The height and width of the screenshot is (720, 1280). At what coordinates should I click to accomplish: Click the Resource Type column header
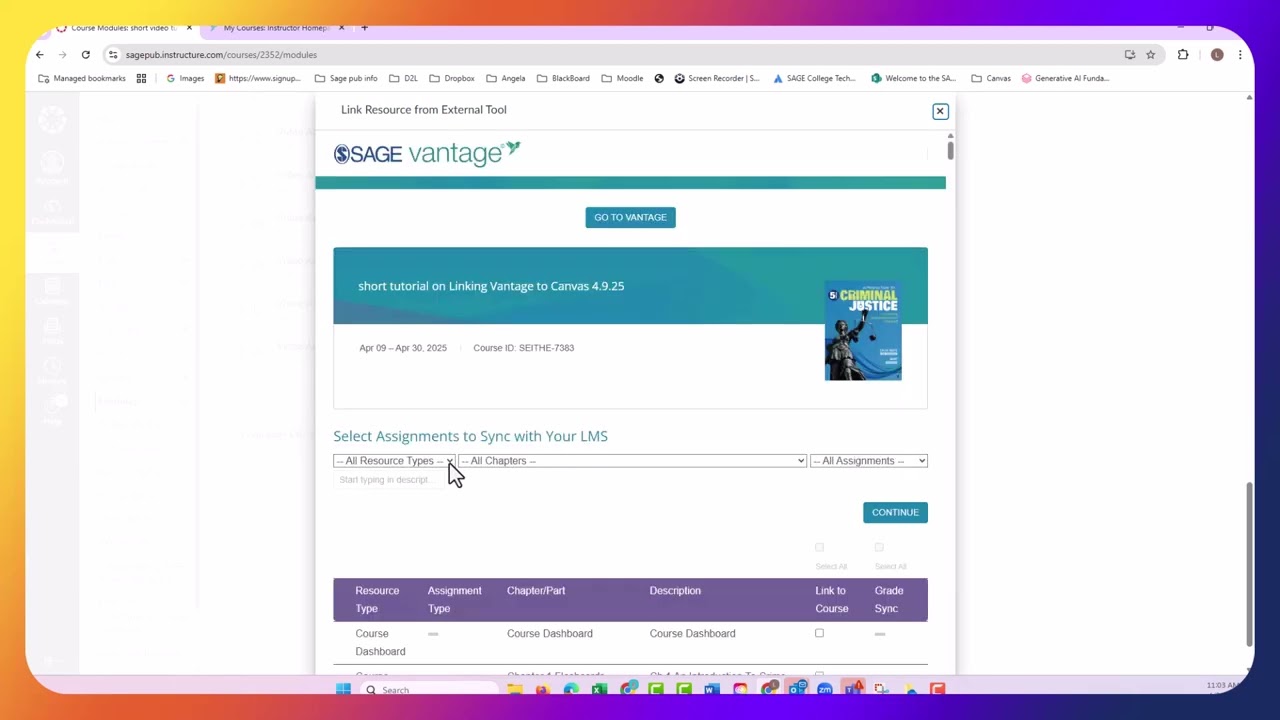377,599
